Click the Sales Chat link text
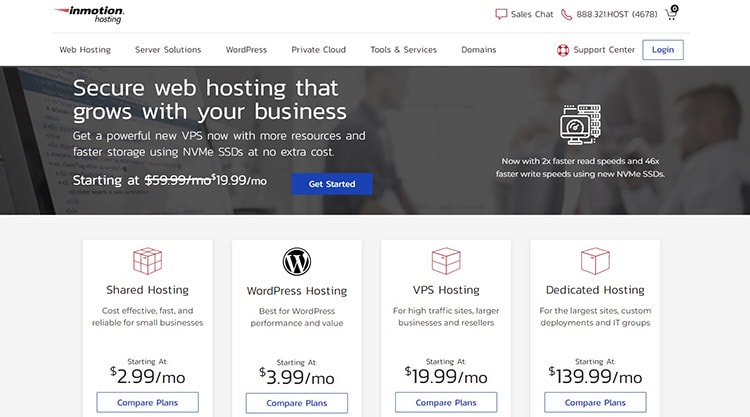The height and width of the screenshot is (417, 750). (532, 14)
